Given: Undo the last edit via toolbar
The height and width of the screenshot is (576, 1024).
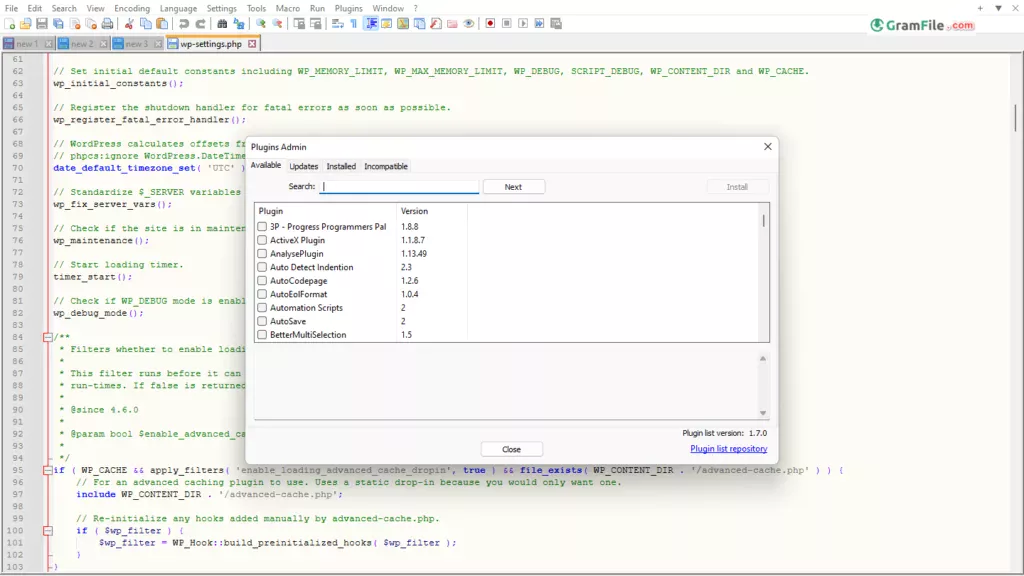Looking at the screenshot, I should (x=184, y=24).
